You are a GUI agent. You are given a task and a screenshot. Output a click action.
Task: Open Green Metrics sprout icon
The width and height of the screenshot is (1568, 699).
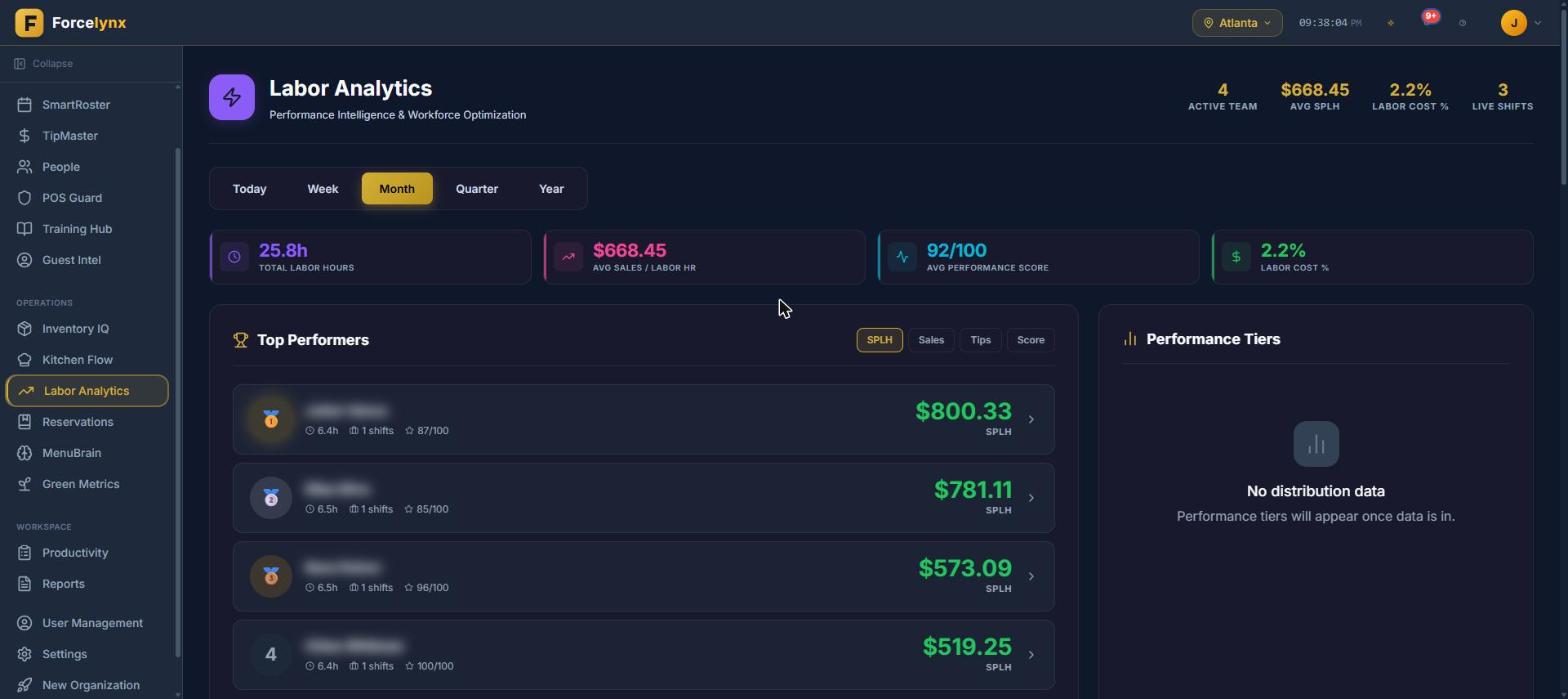click(x=25, y=484)
